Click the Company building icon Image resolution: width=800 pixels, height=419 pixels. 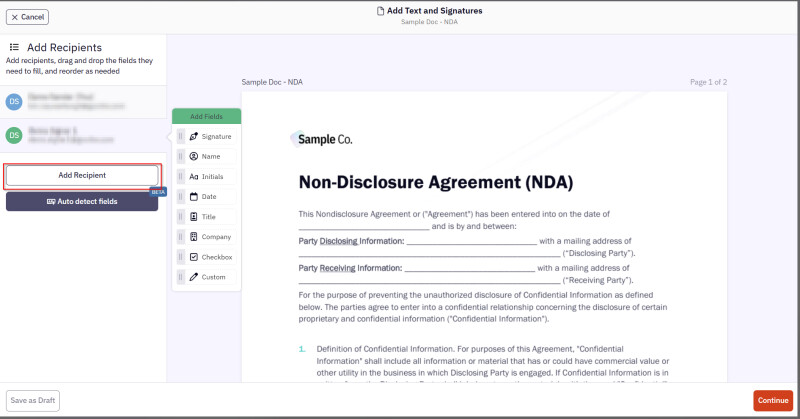point(194,237)
